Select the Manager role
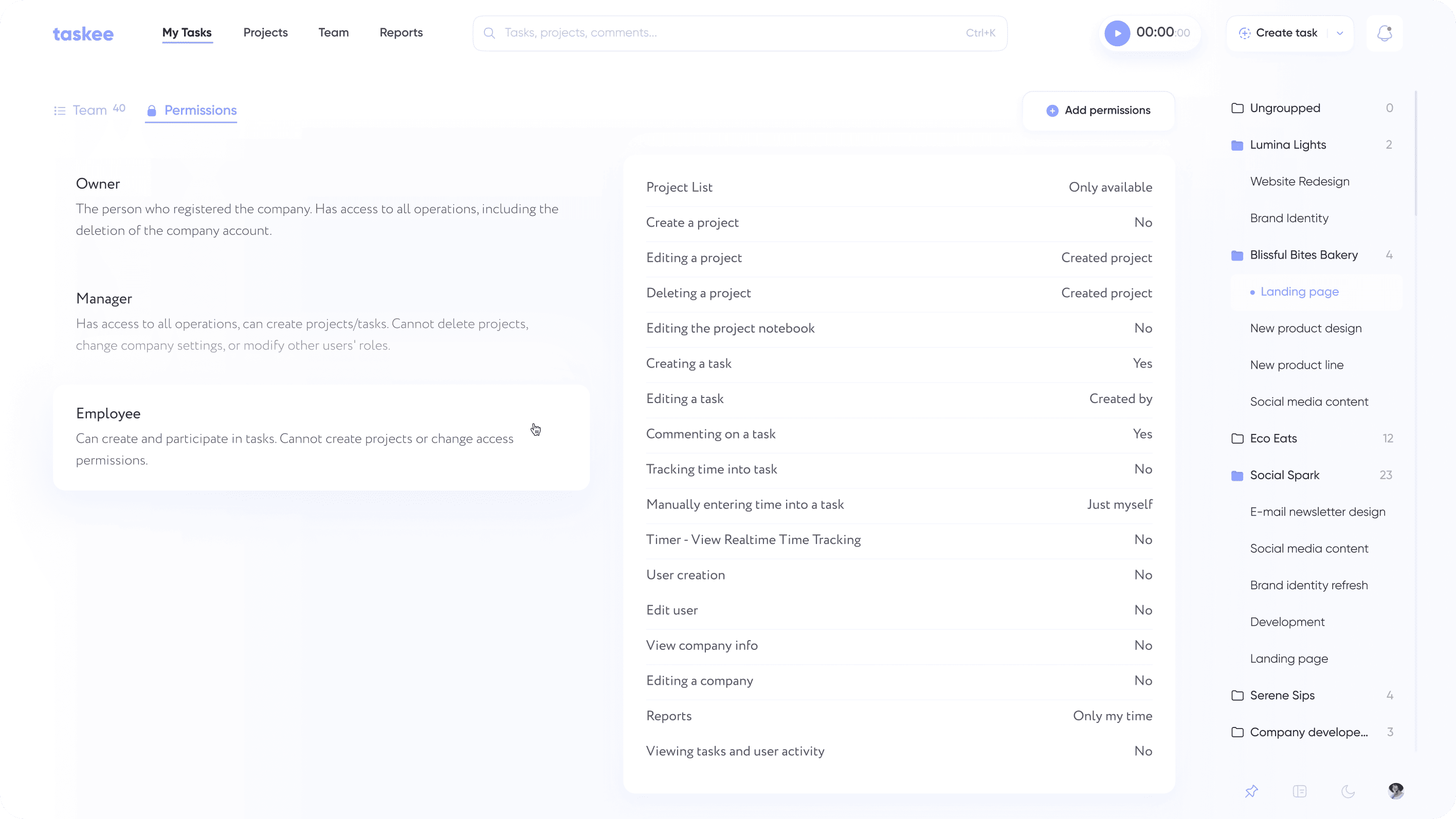This screenshot has height=819, width=1456. pos(321,322)
